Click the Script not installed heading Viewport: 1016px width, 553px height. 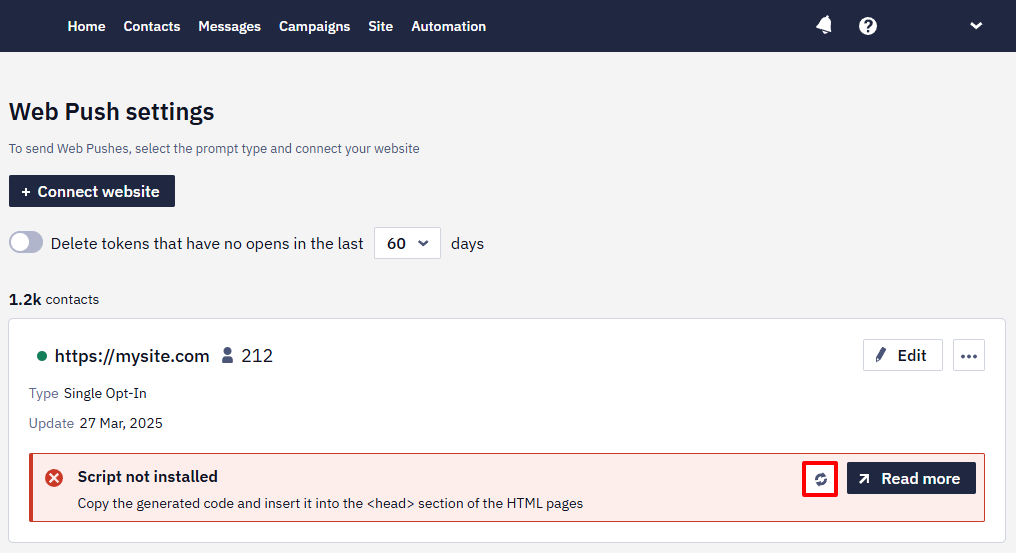148,477
